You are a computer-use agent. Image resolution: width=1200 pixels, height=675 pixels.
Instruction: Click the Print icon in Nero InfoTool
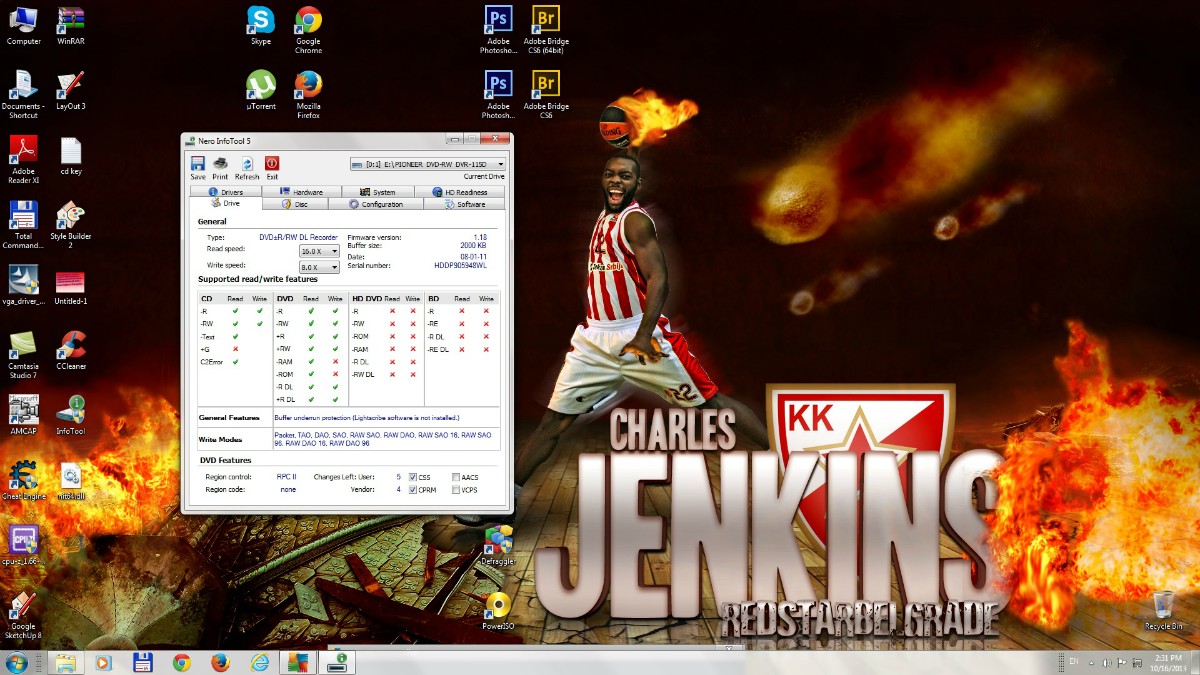point(220,167)
